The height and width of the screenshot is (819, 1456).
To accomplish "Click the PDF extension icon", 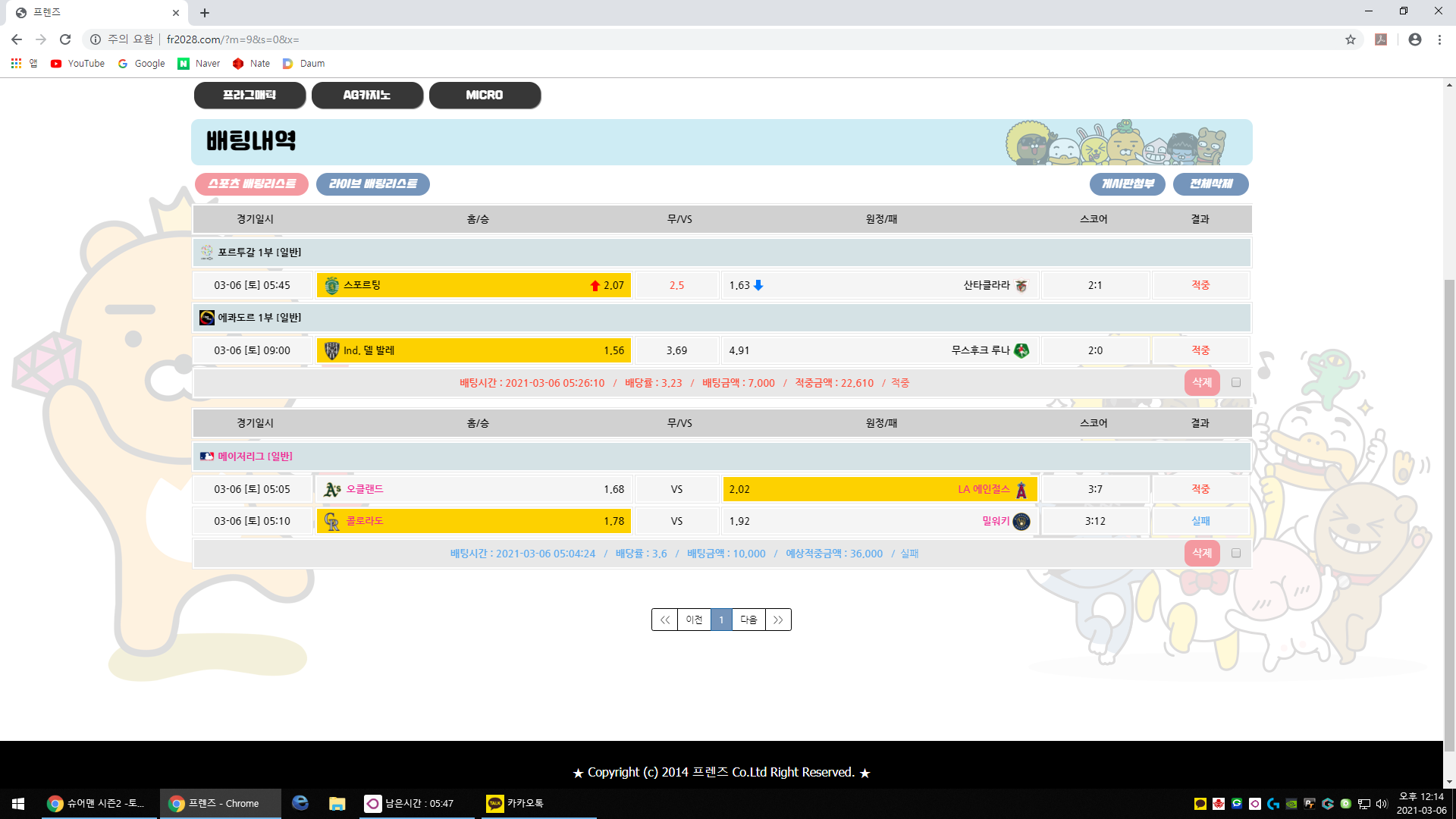I will [x=1381, y=39].
